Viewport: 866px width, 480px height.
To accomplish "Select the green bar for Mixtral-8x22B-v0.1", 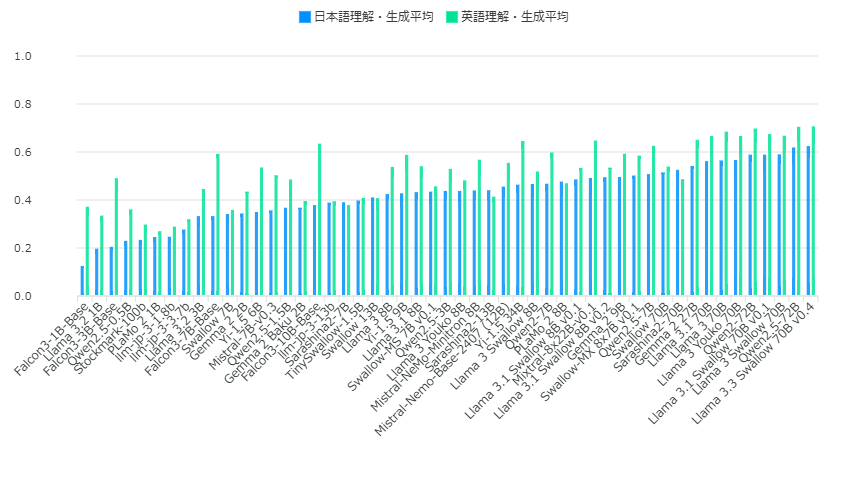I will click(595, 219).
